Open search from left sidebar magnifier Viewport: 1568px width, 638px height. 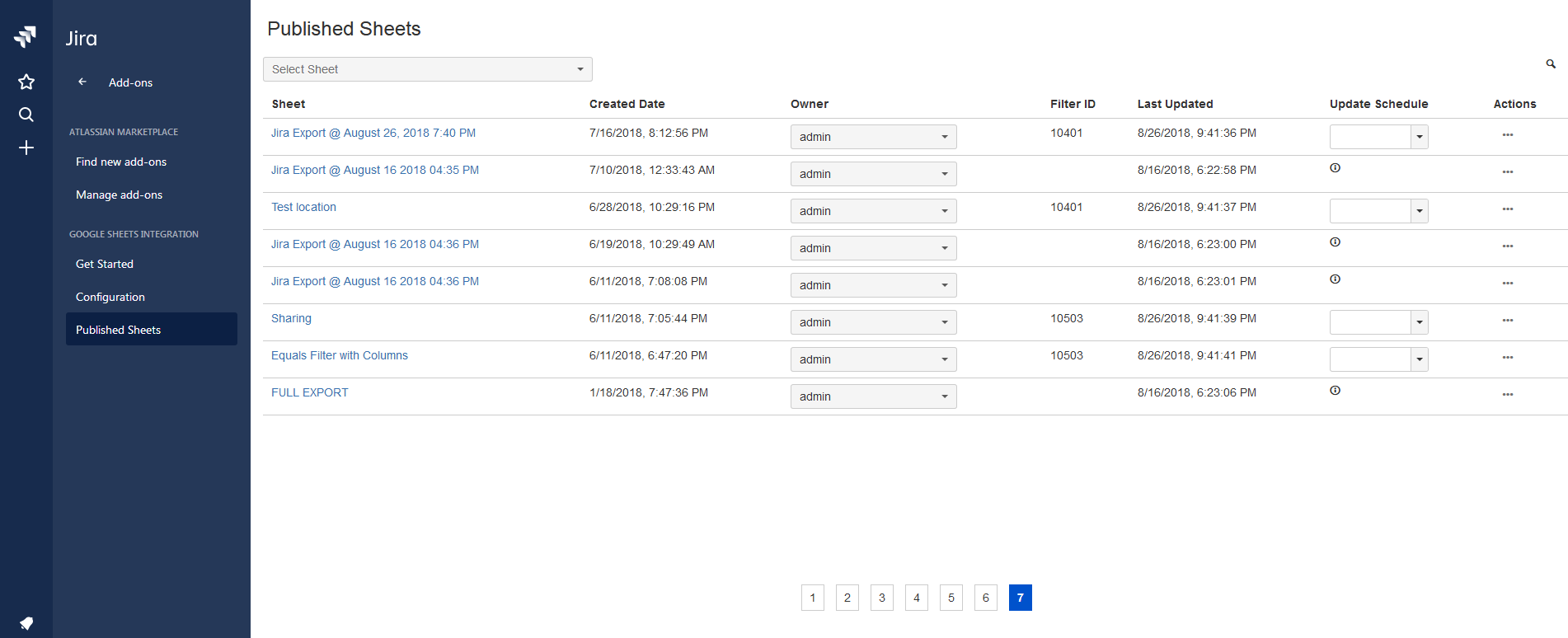(x=26, y=115)
